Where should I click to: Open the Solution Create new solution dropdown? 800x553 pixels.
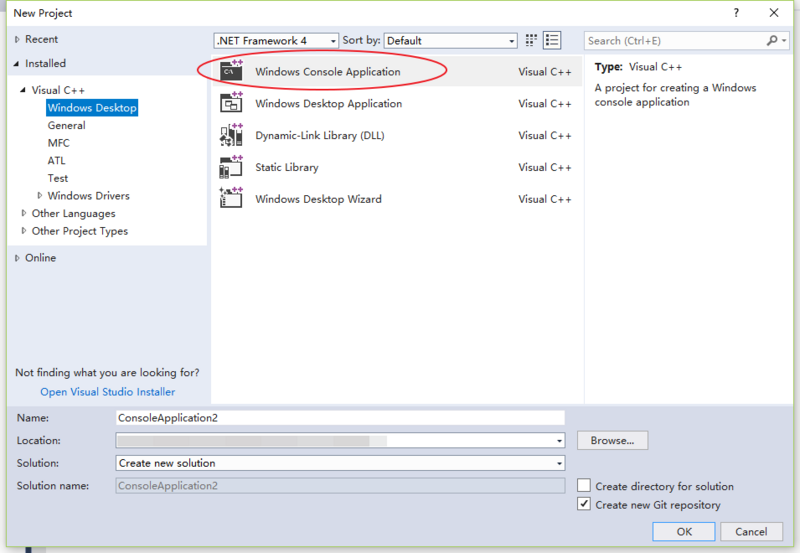560,463
